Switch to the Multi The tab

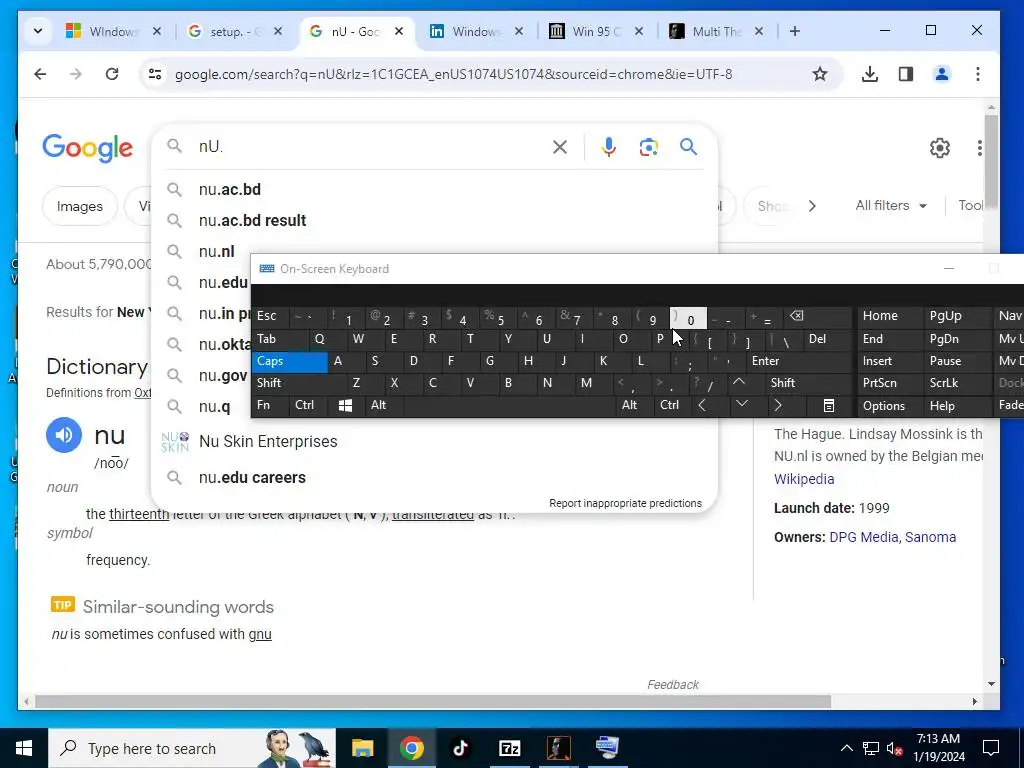(716, 31)
